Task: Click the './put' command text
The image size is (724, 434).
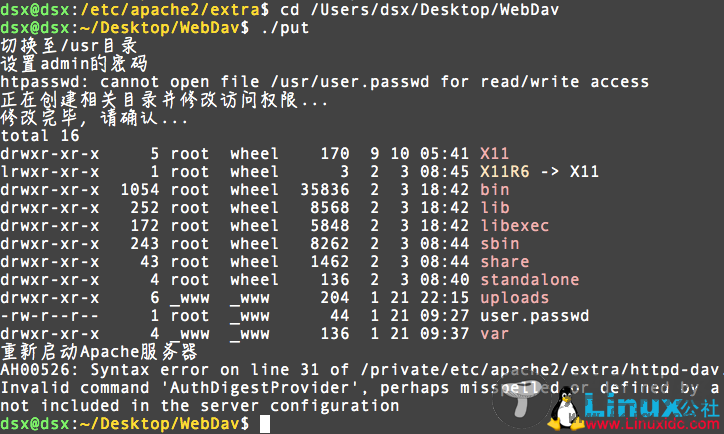Action: 285,27
